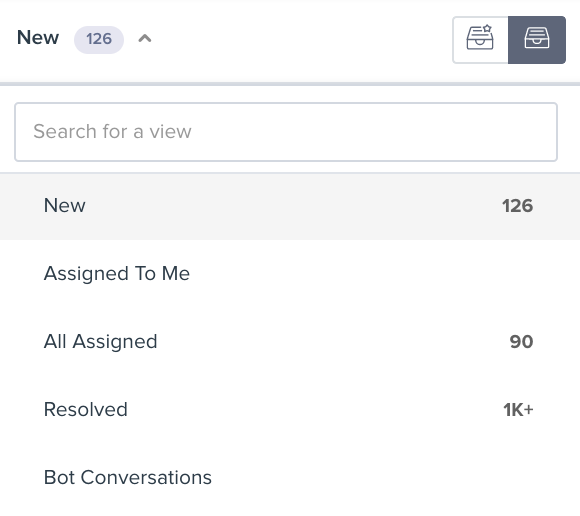Toggle the priority inbox mode on
This screenshot has height=516, width=580.
[x=480, y=40]
